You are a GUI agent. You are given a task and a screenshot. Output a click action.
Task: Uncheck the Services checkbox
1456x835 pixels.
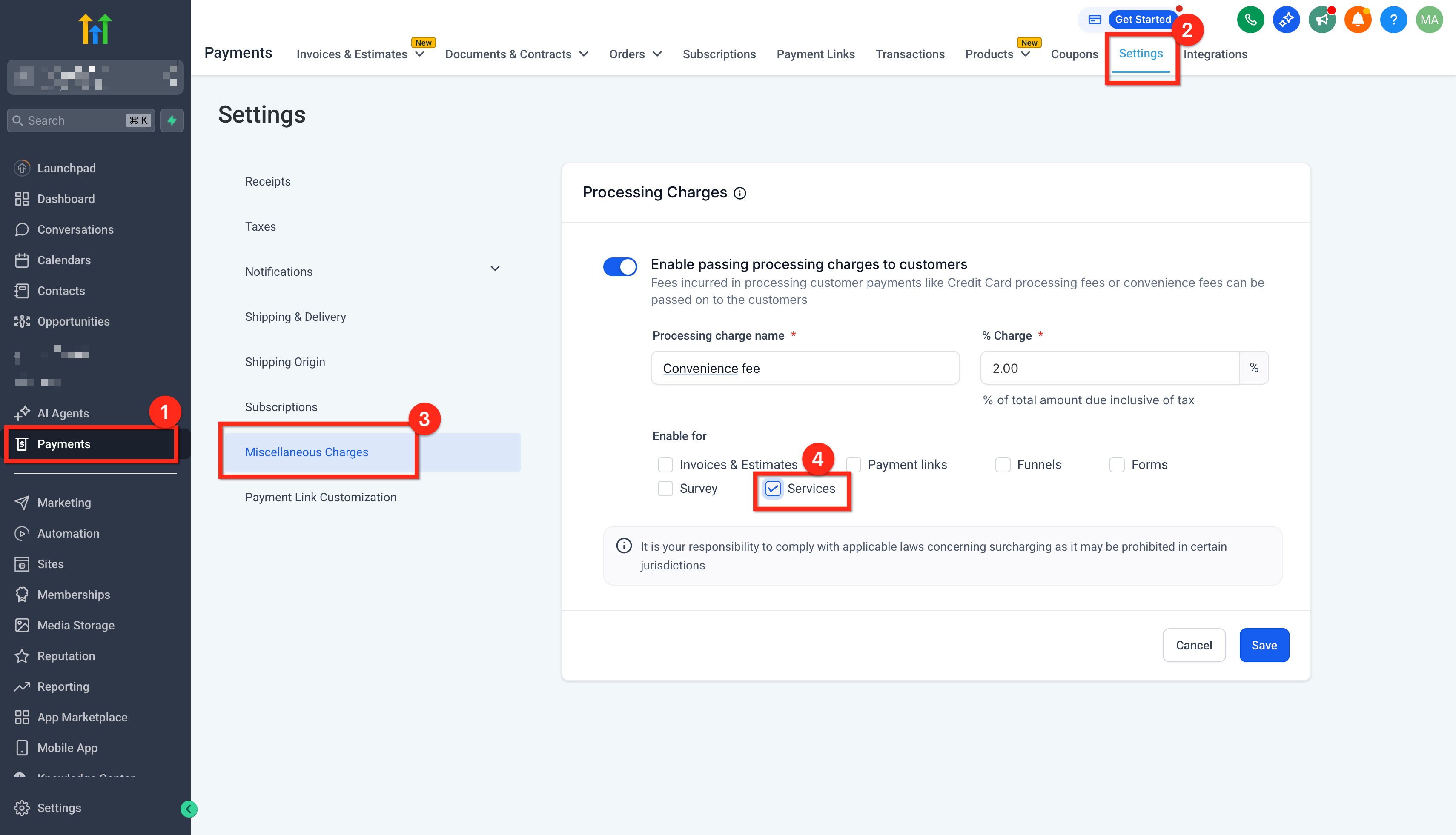773,489
